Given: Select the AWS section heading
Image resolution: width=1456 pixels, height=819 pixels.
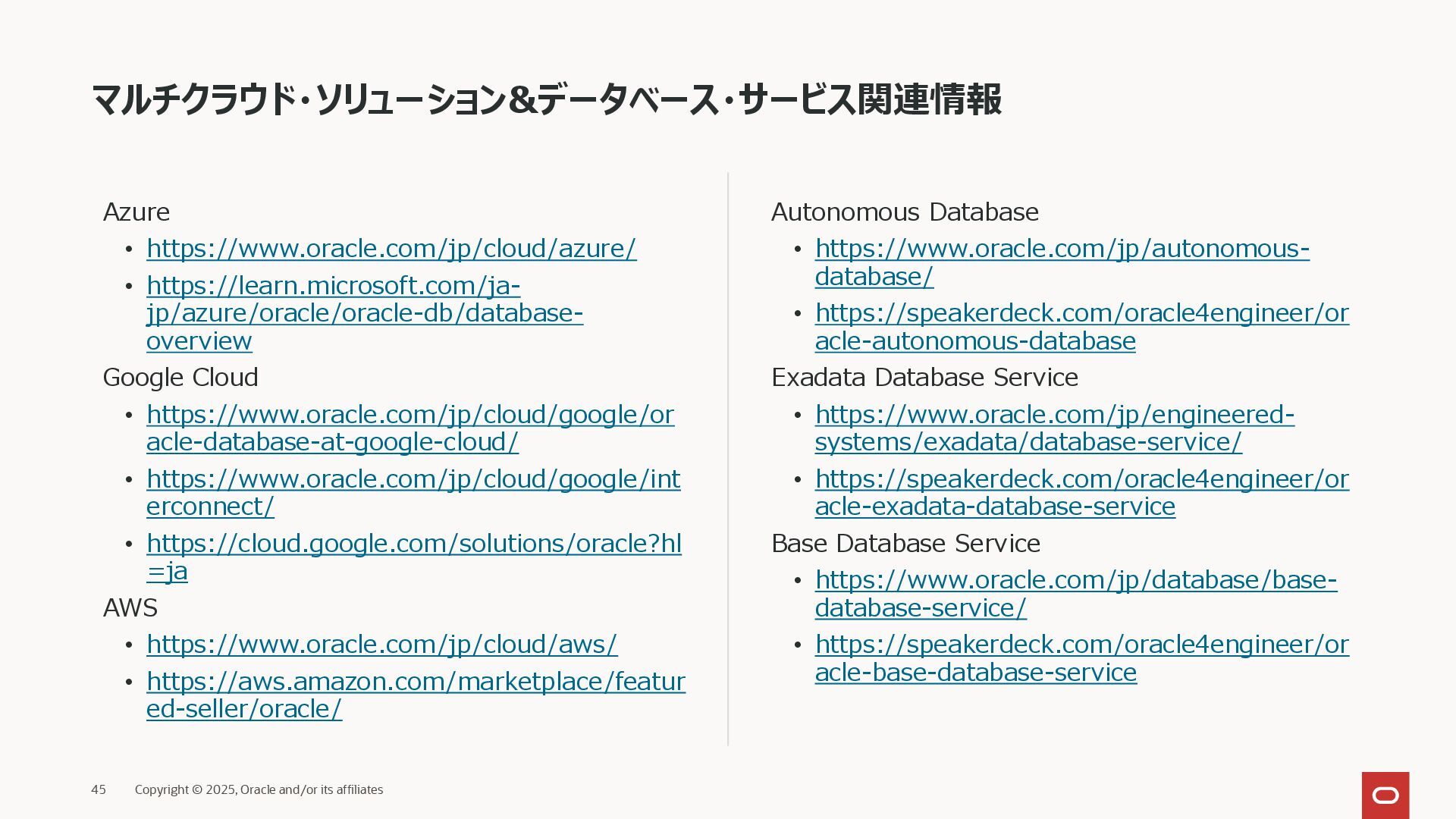Looking at the screenshot, I should [130, 608].
